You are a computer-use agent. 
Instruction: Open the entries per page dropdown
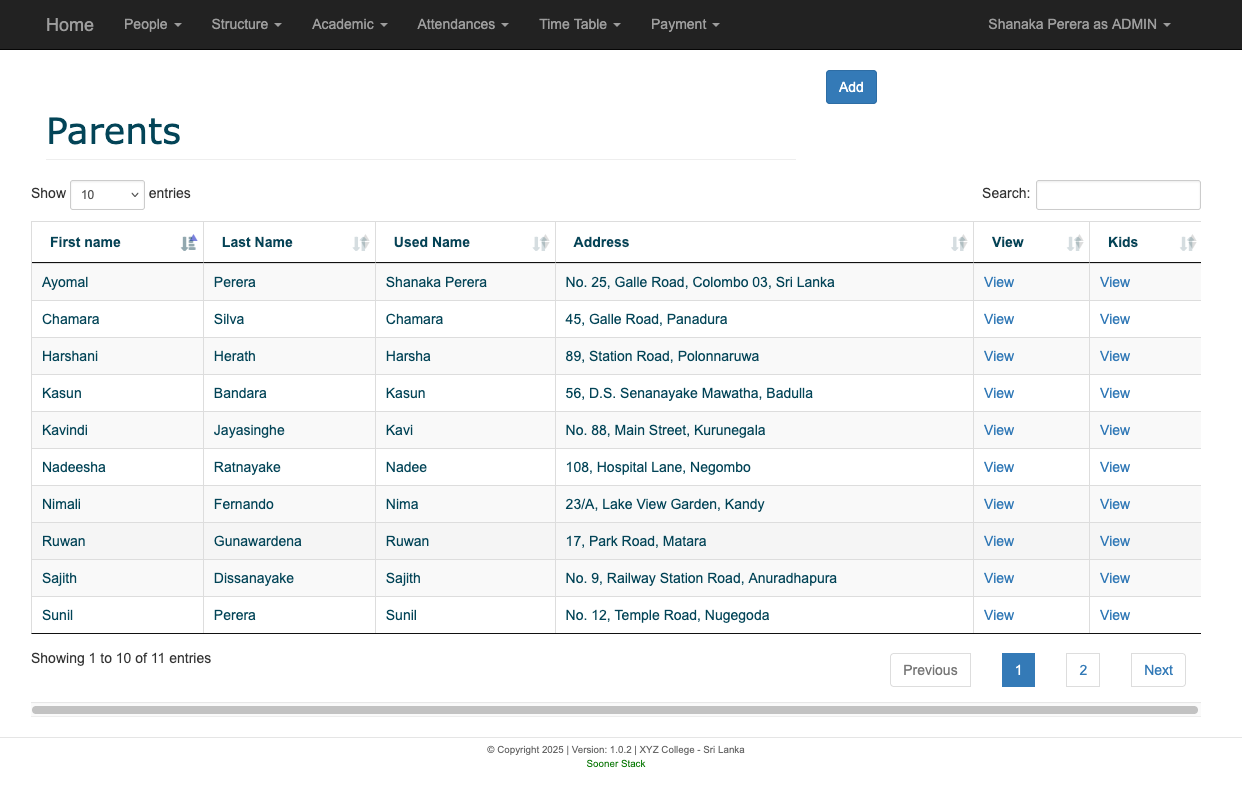coord(107,195)
